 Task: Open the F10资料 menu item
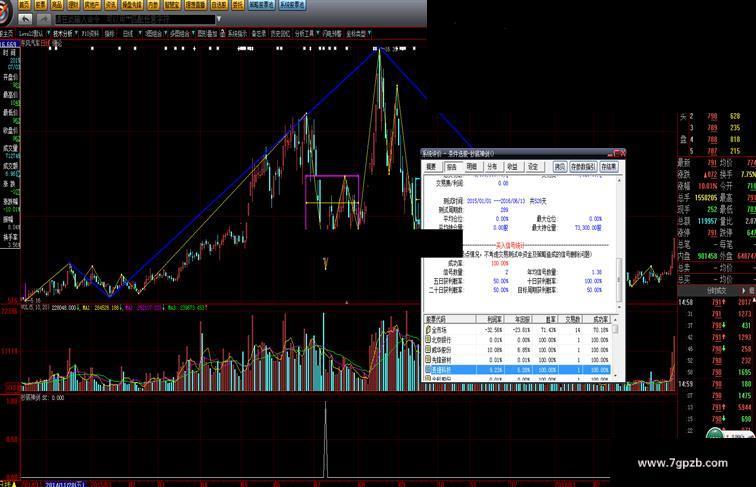[90, 33]
